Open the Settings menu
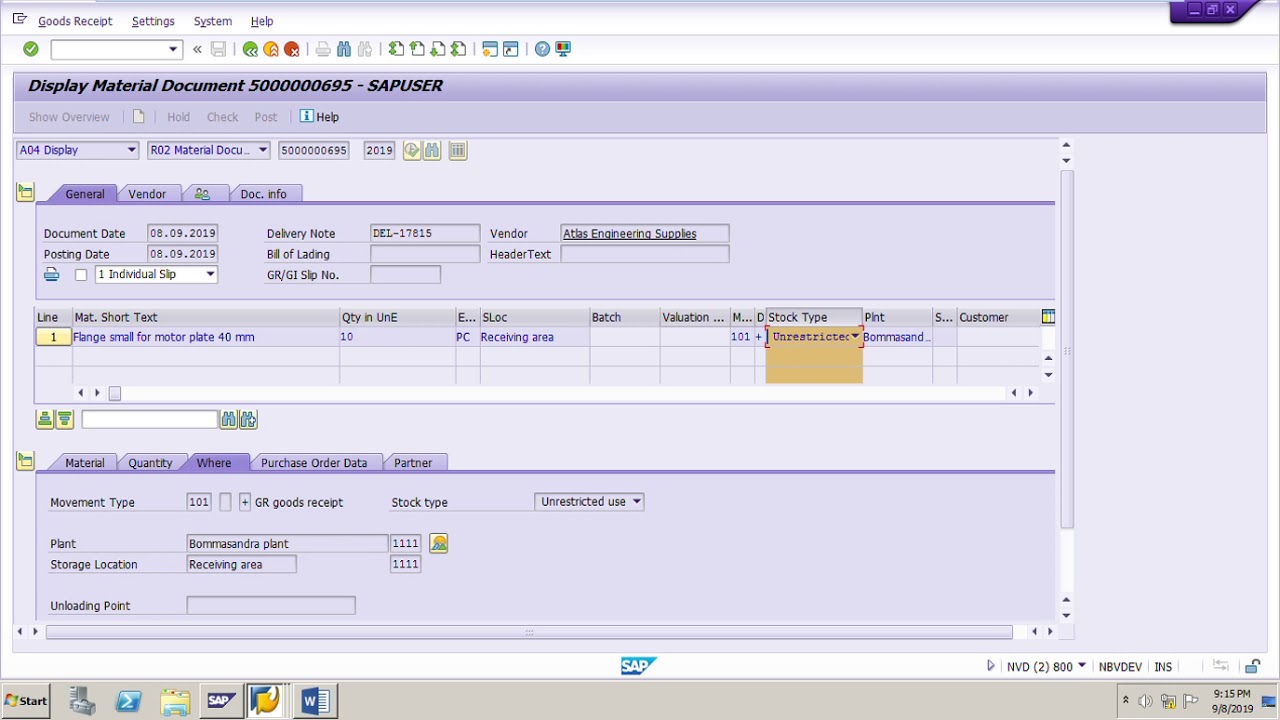This screenshot has width=1280, height=720. (153, 21)
